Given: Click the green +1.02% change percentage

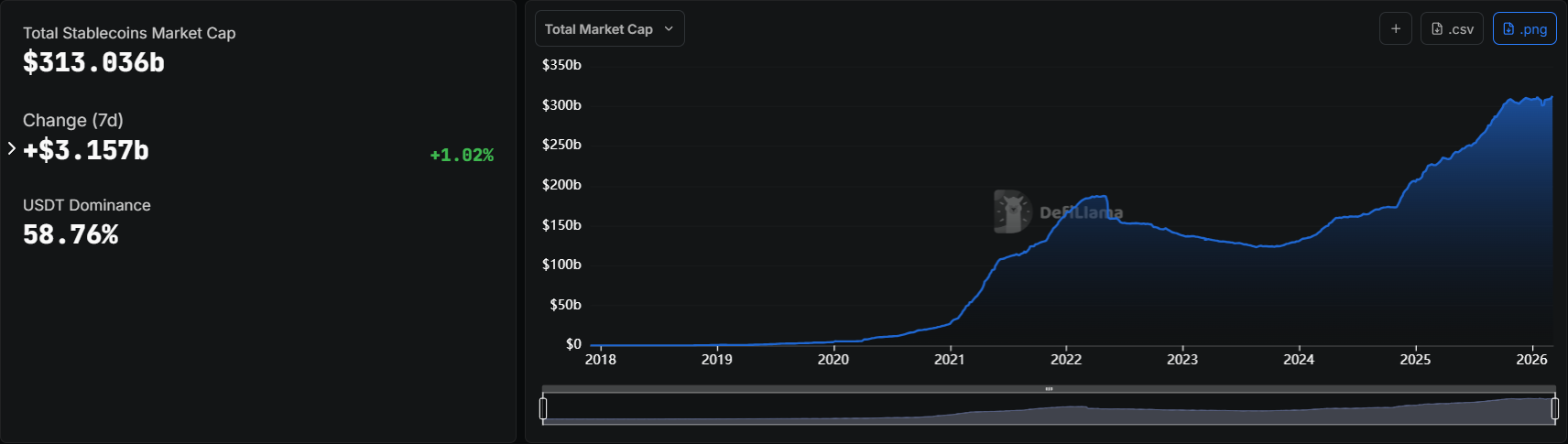Looking at the screenshot, I should click(x=462, y=156).
